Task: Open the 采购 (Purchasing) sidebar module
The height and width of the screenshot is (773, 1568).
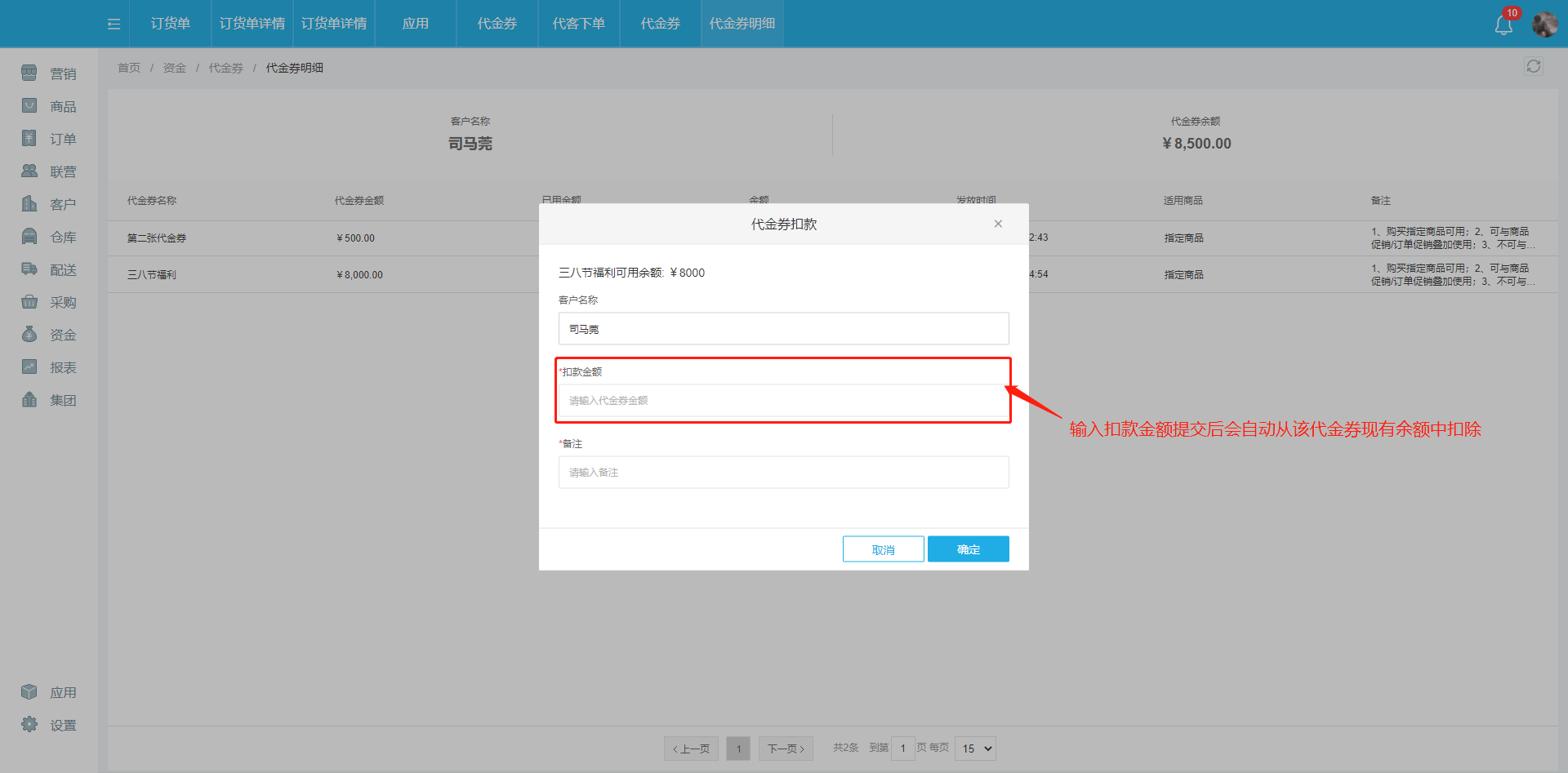Action: coord(49,301)
